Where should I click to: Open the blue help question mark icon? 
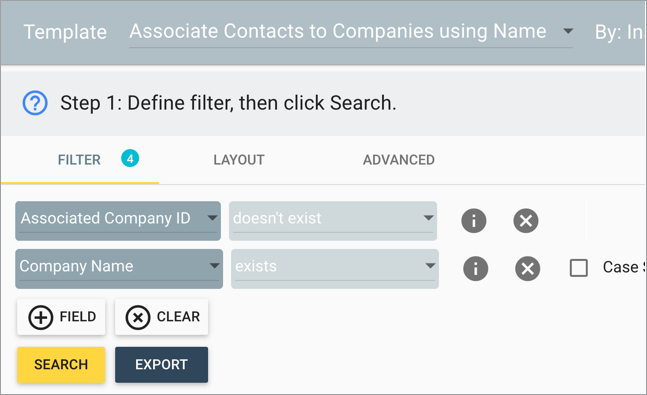point(35,103)
